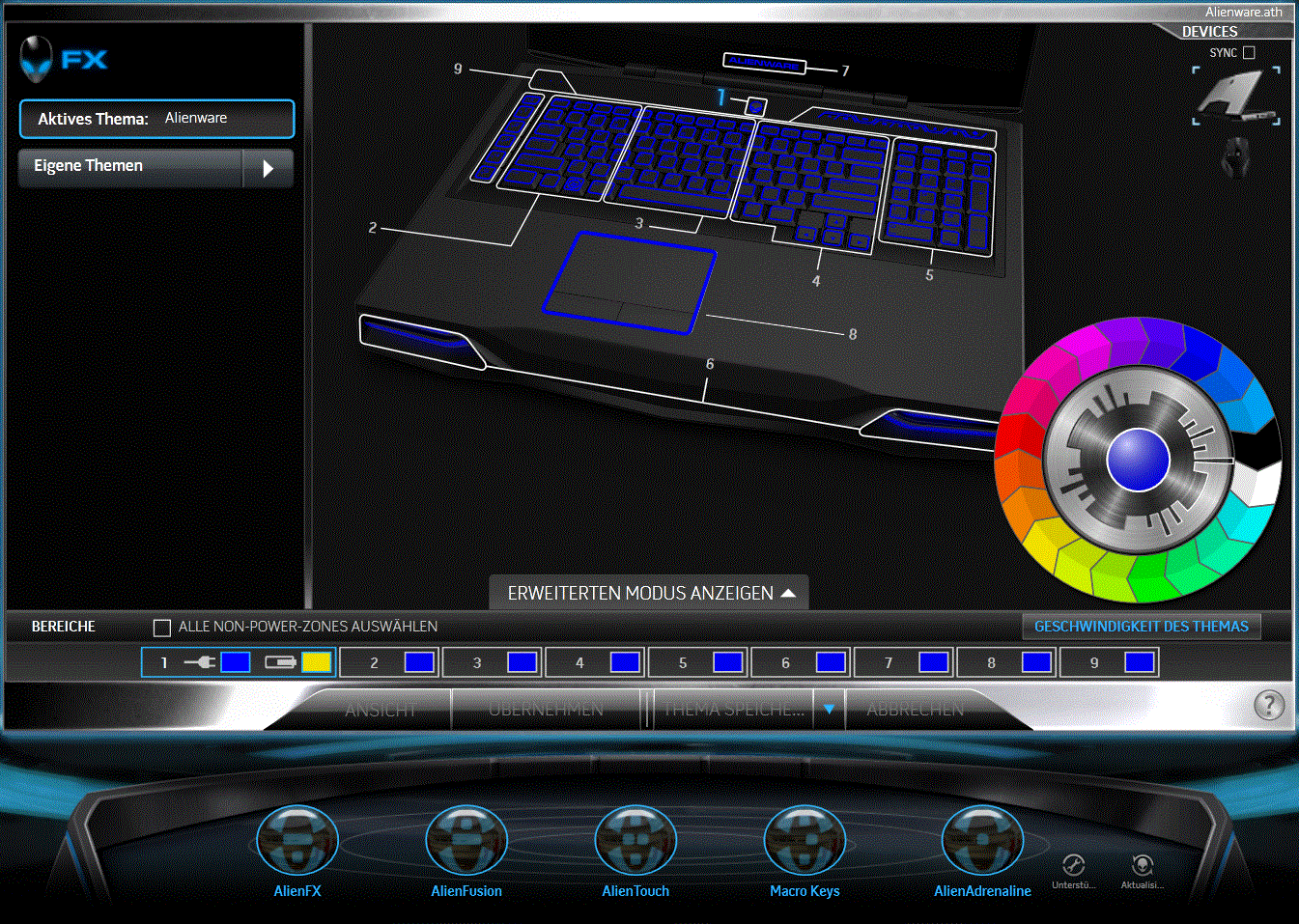Enable the SYNC checkbox under Devices
Screen dimensions: 1299x924
[1249, 53]
